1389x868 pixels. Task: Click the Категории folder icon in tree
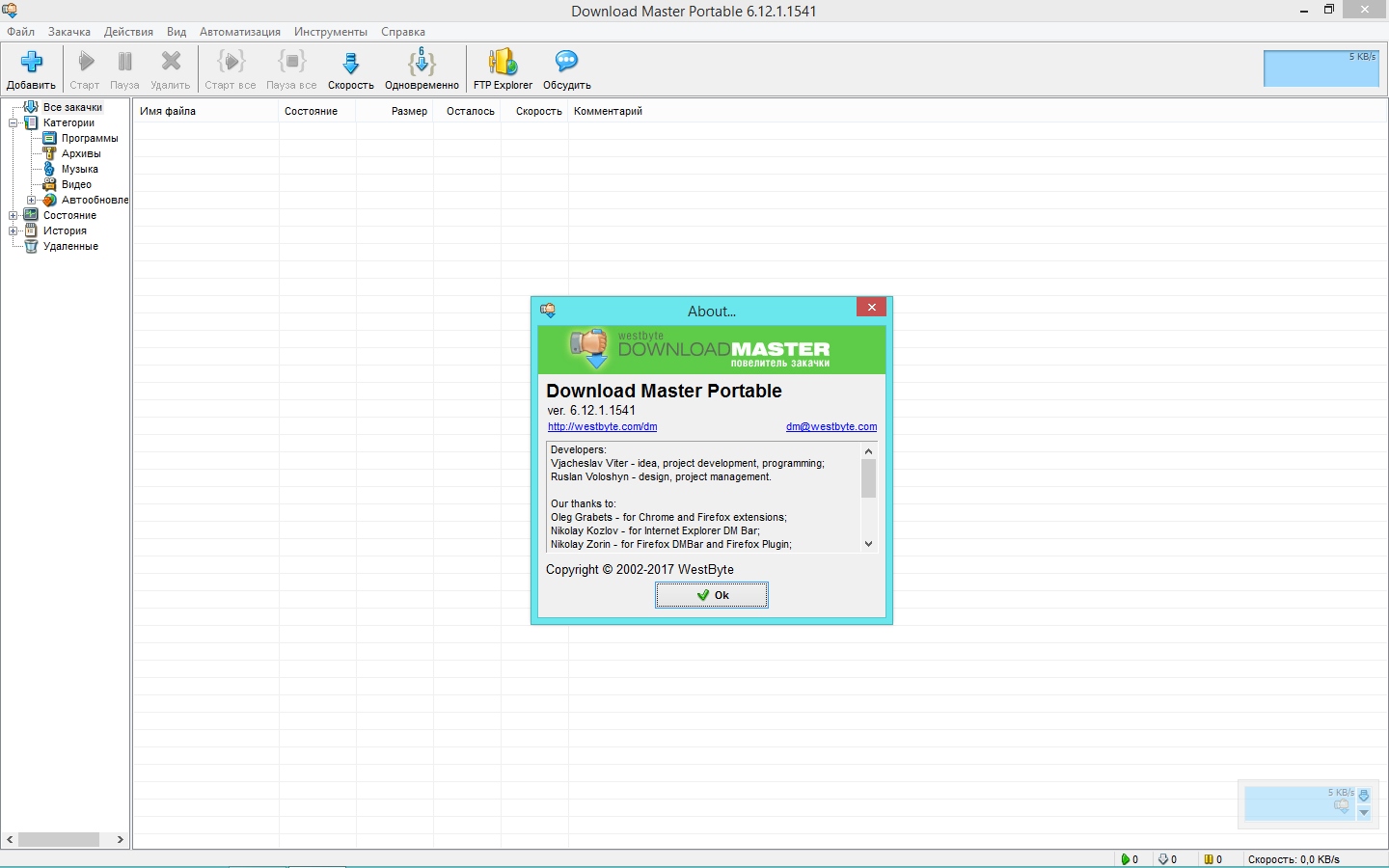tap(31, 122)
